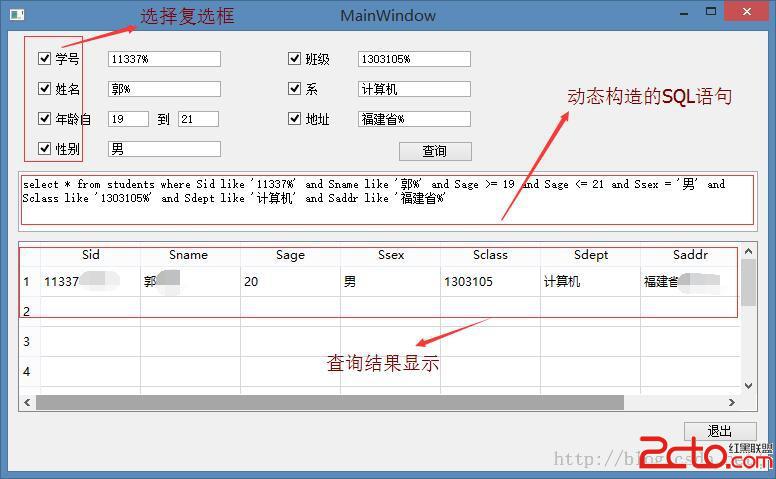Click the 退出 button
Image resolution: width=776 pixels, height=479 pixels.
coord(720,431)
